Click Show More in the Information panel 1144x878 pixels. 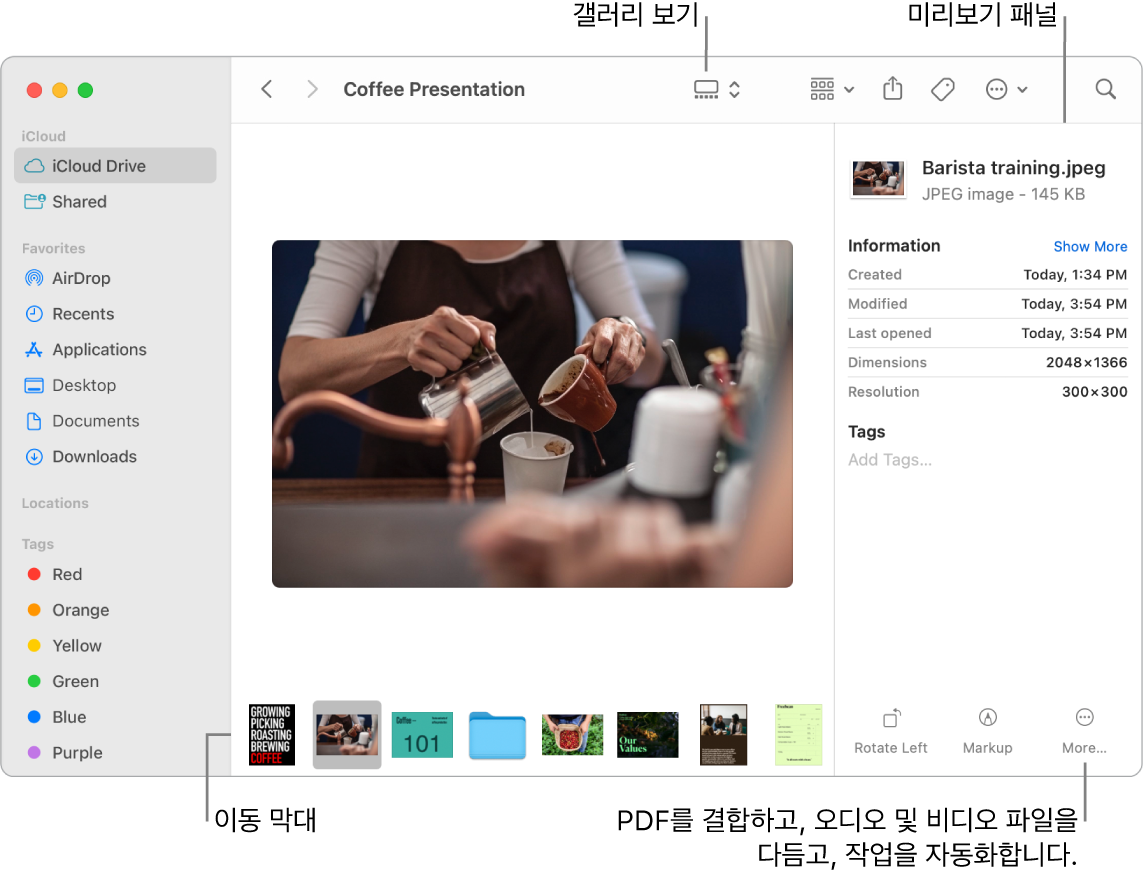(x=1090, y=246)
